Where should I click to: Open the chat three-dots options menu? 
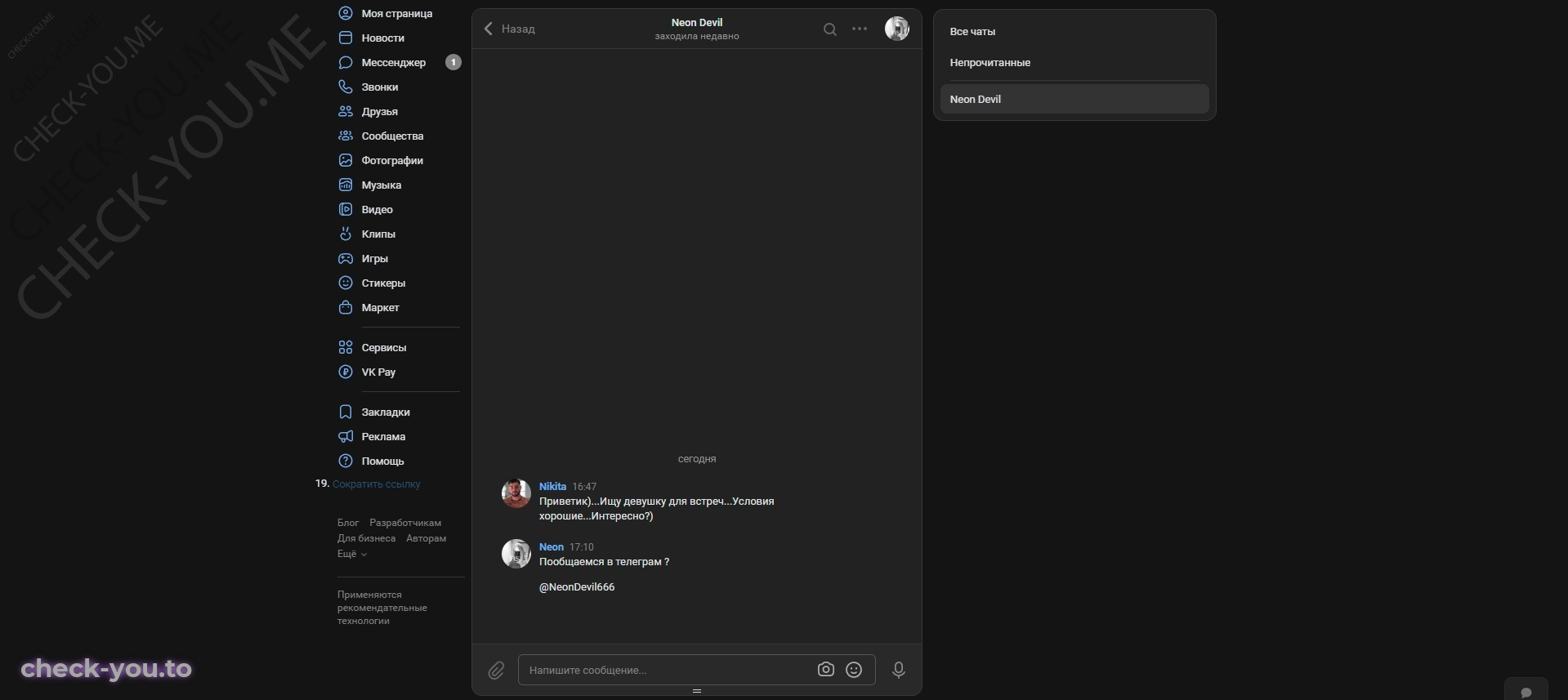[x=860, y=29]
